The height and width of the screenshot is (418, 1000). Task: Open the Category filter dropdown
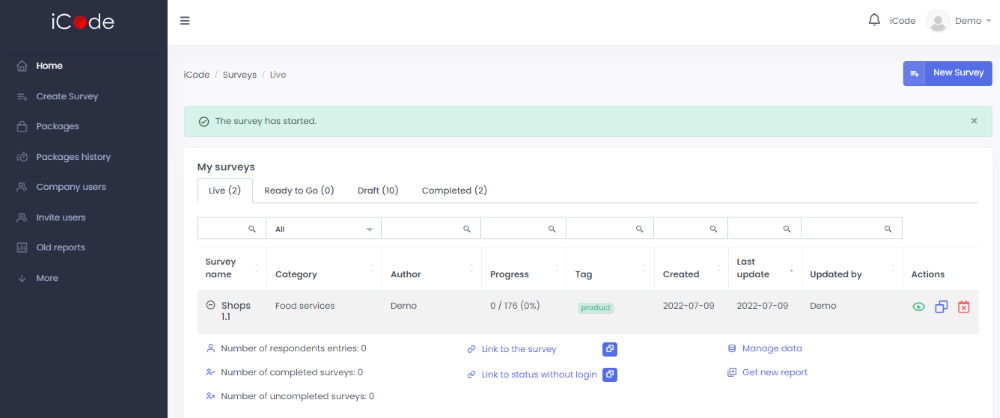click(x=323, y=229)
